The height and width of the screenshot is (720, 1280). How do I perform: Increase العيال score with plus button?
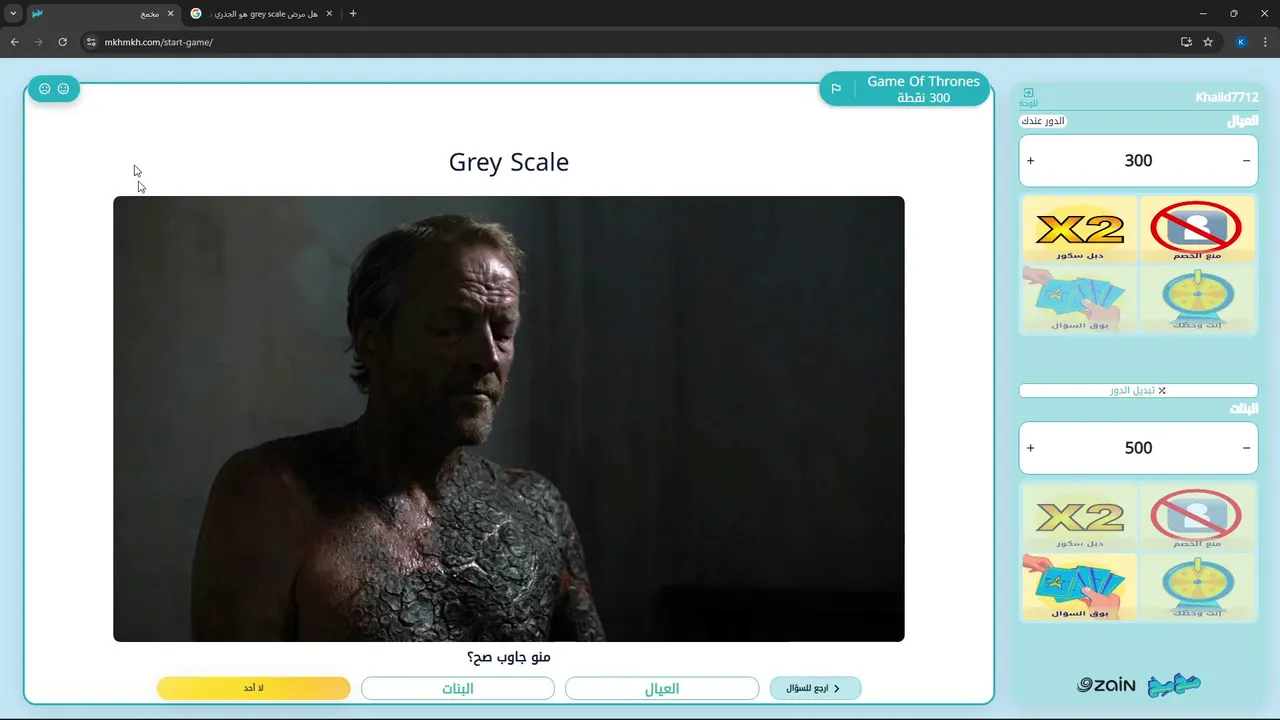click(x=1030, y=160)
